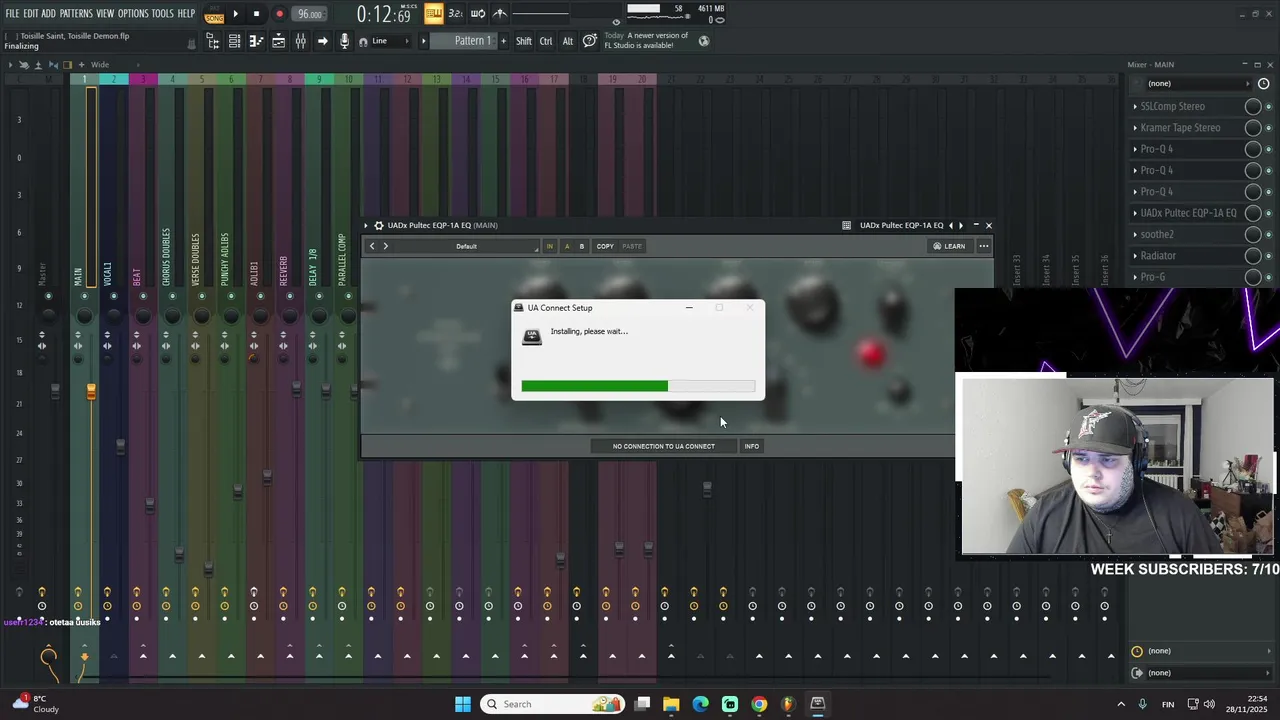This screenshot has height=720, width=1280.
Task: Click the COPY button in plugin
Action: (x=605, y=246)
